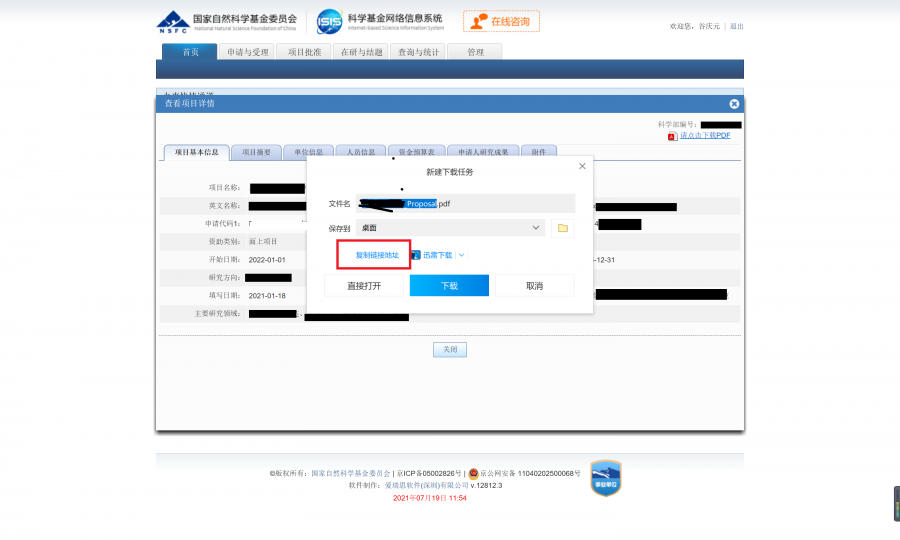Click the police badge icon in footer
Viewport: 900px width, 540px height.
coord(474,473)
